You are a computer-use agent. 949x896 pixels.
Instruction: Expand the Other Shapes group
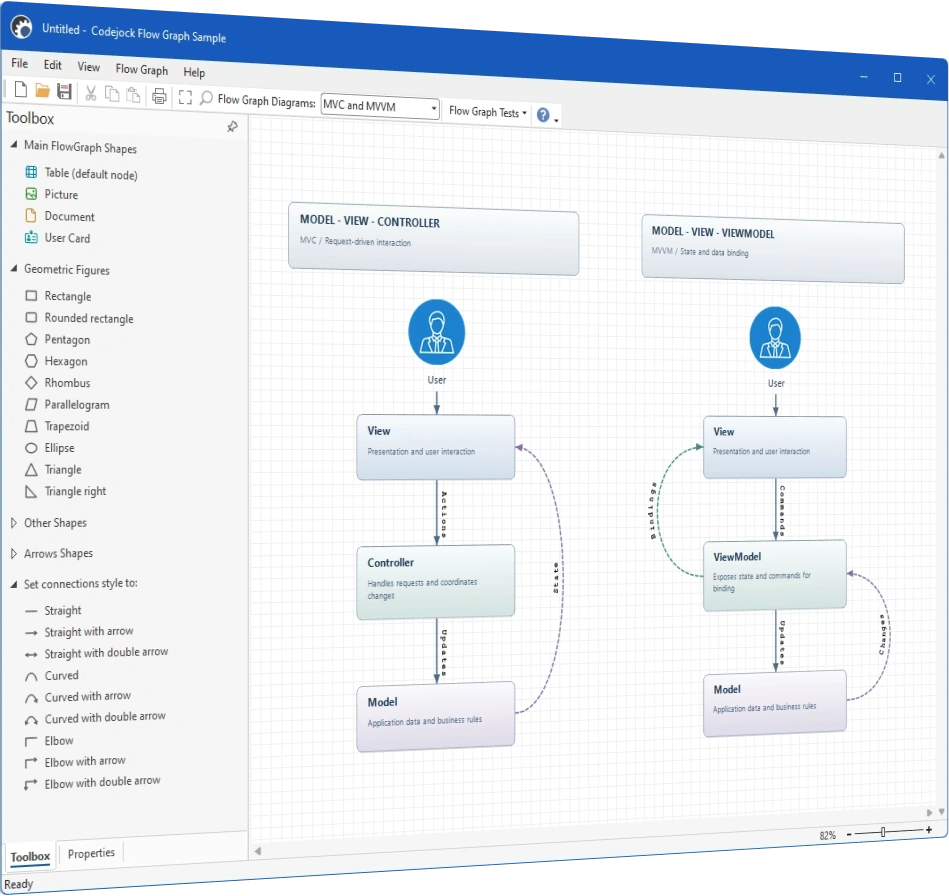[13, 522]
